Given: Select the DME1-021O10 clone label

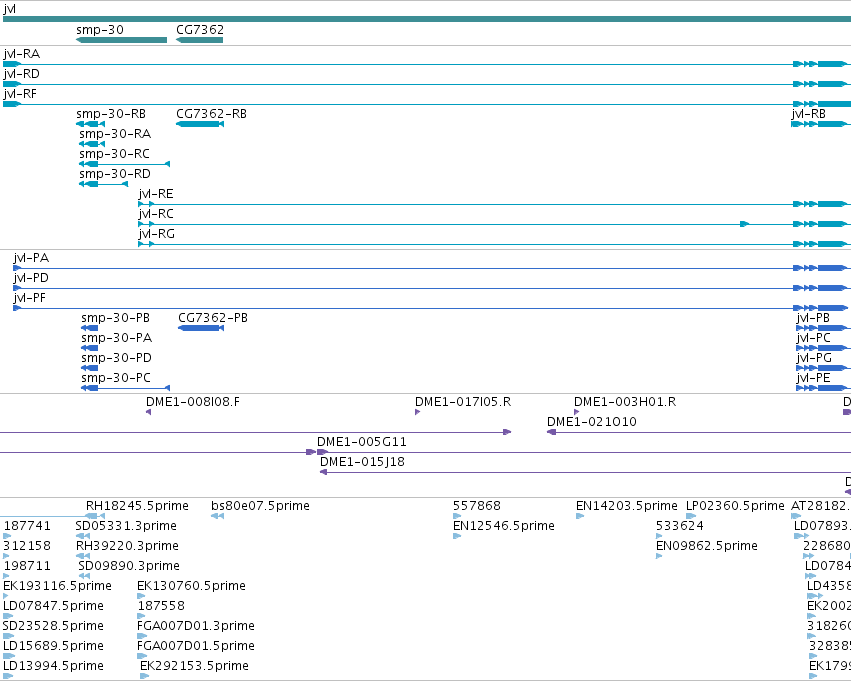Looking at the screenshot, I should point(592,422).
